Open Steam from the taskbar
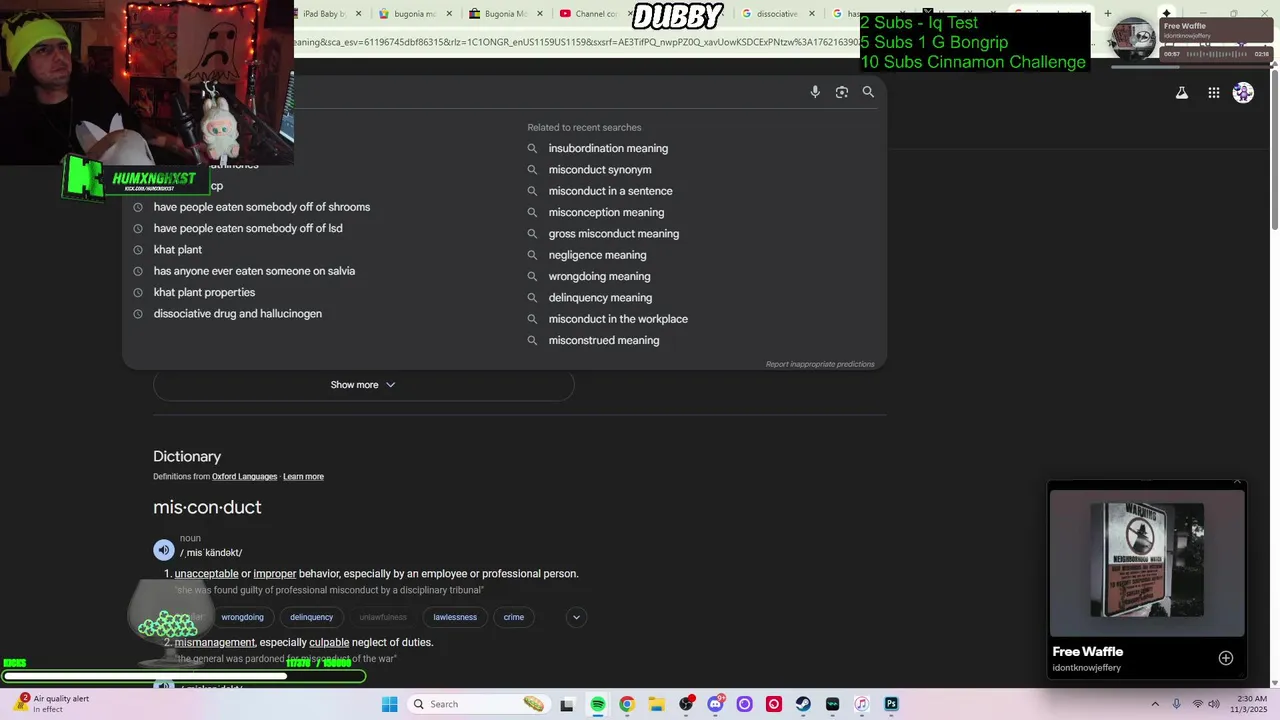Image resolution: width=1280 pixels, height=720 pixels. point(803,704)
